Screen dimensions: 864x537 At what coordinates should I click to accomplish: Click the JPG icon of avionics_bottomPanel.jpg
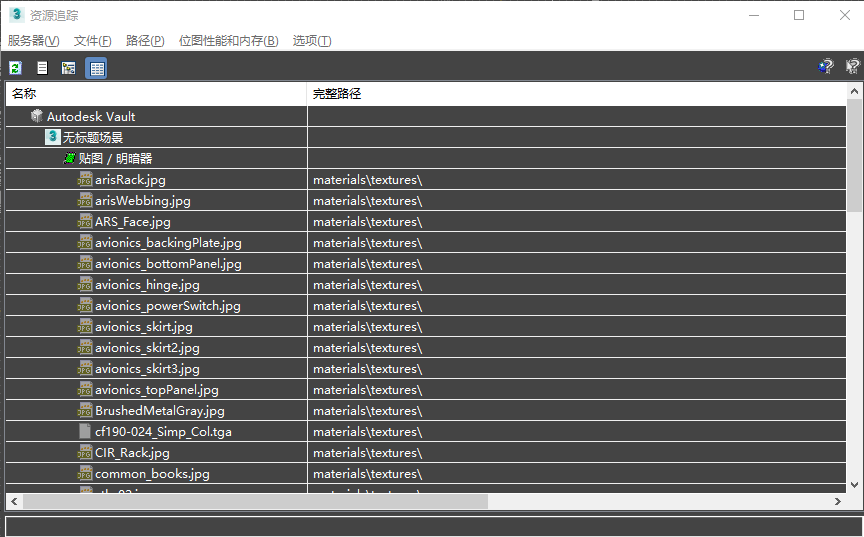point(85,263)
